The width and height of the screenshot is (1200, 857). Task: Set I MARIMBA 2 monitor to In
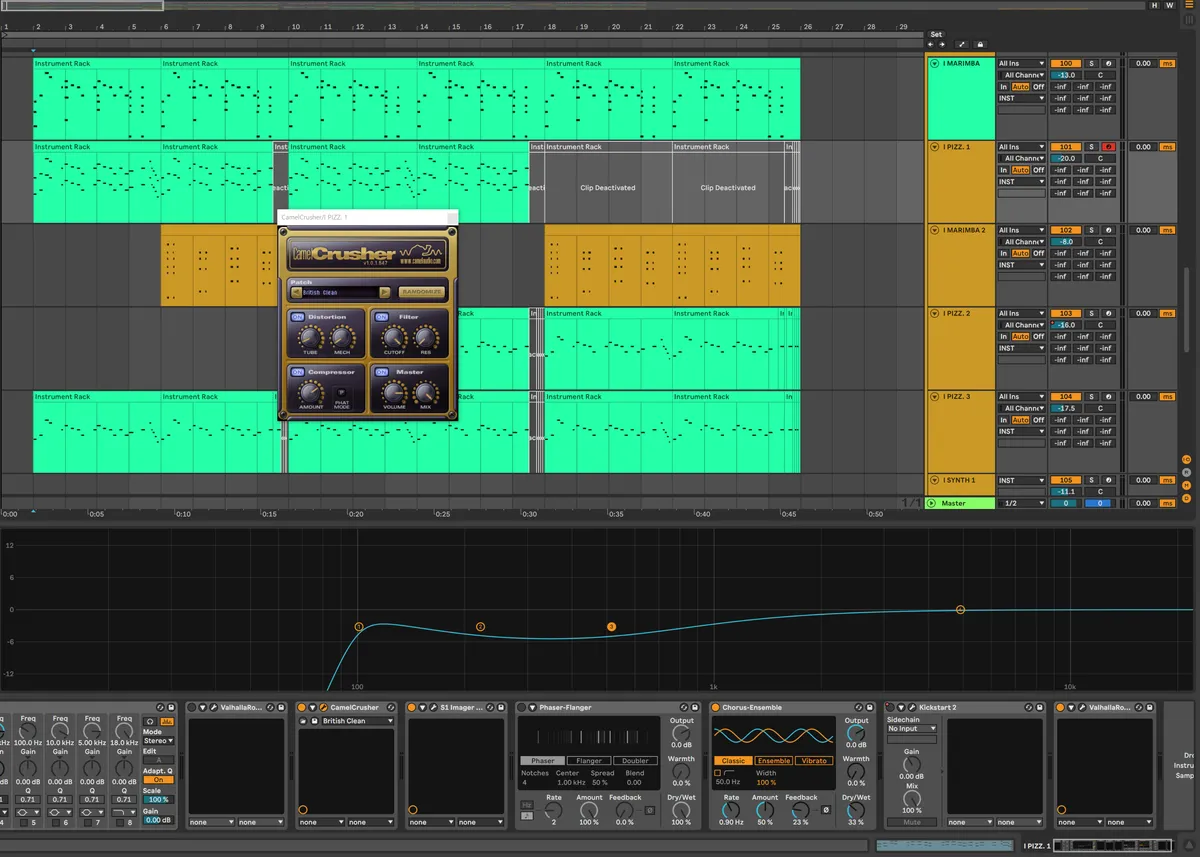point(1004,253)
